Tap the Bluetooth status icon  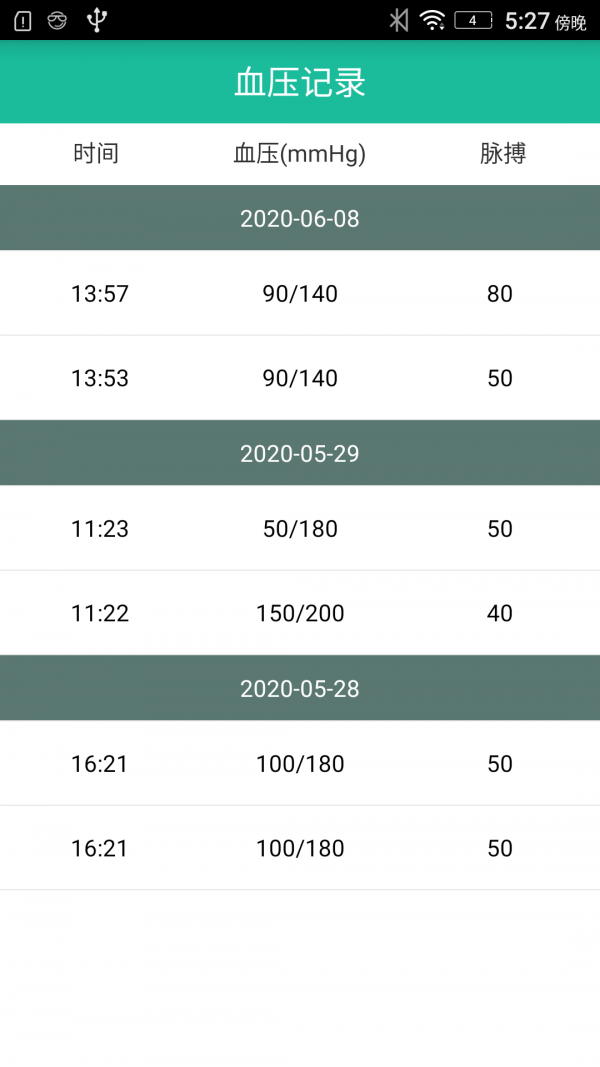[x=399, y=20]
